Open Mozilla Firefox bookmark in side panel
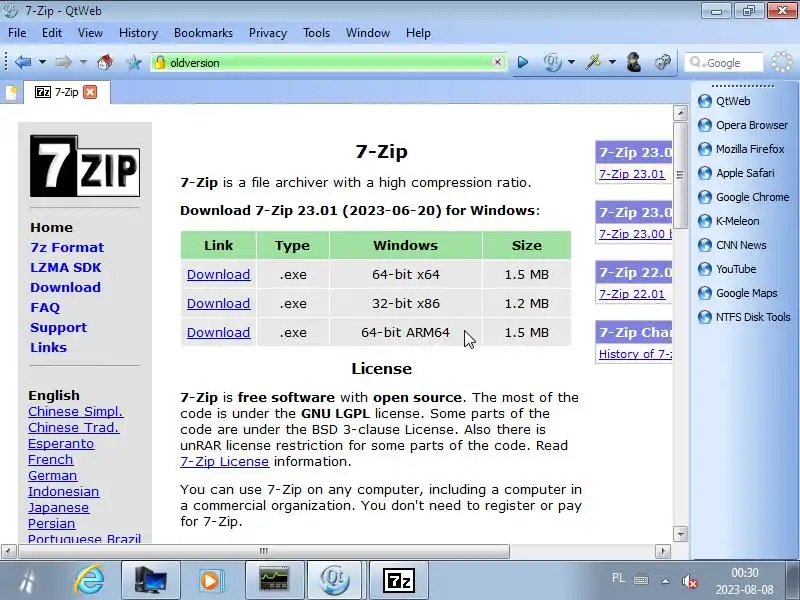The height and width of the screenshot is (600, 800). coord(741,149)
